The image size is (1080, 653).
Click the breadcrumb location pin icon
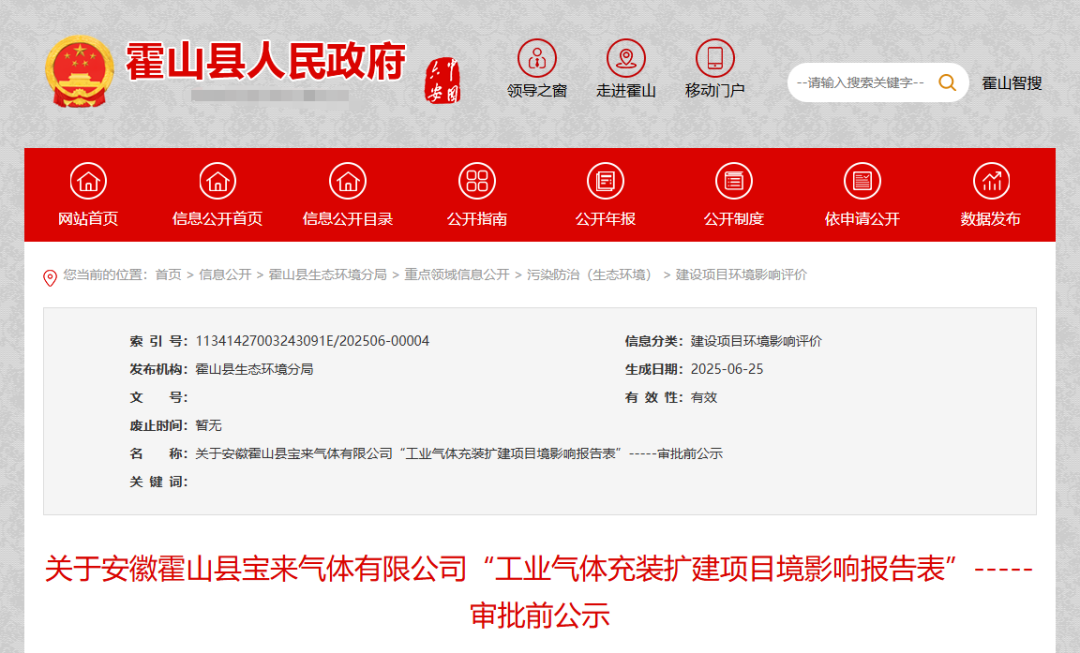click(x=50, y=278)
